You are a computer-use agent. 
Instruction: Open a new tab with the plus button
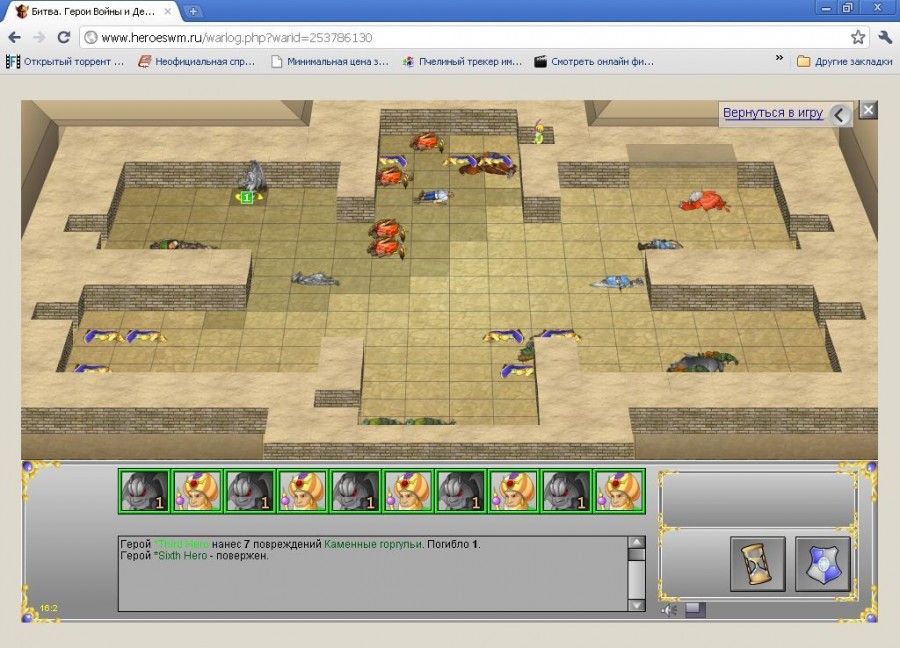[x=193, y=11]
